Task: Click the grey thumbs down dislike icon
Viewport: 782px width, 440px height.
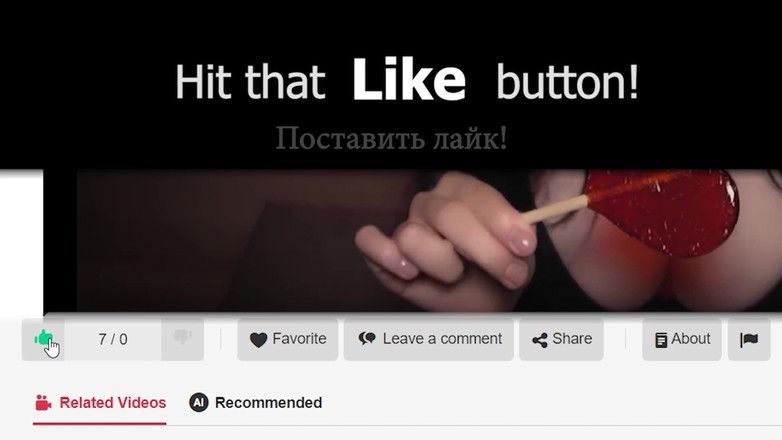Action: coord(183,337)
